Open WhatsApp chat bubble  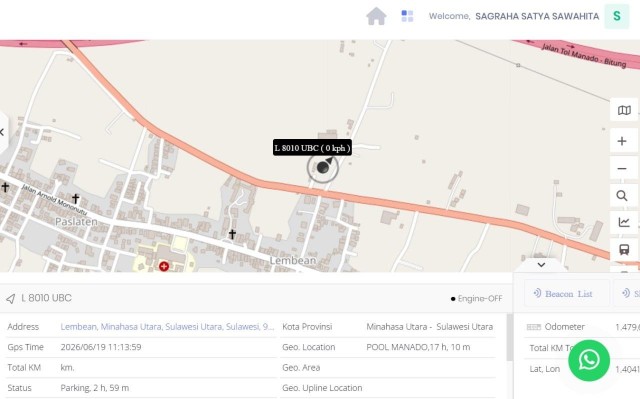pyautogui.click(x=589, y=360)
